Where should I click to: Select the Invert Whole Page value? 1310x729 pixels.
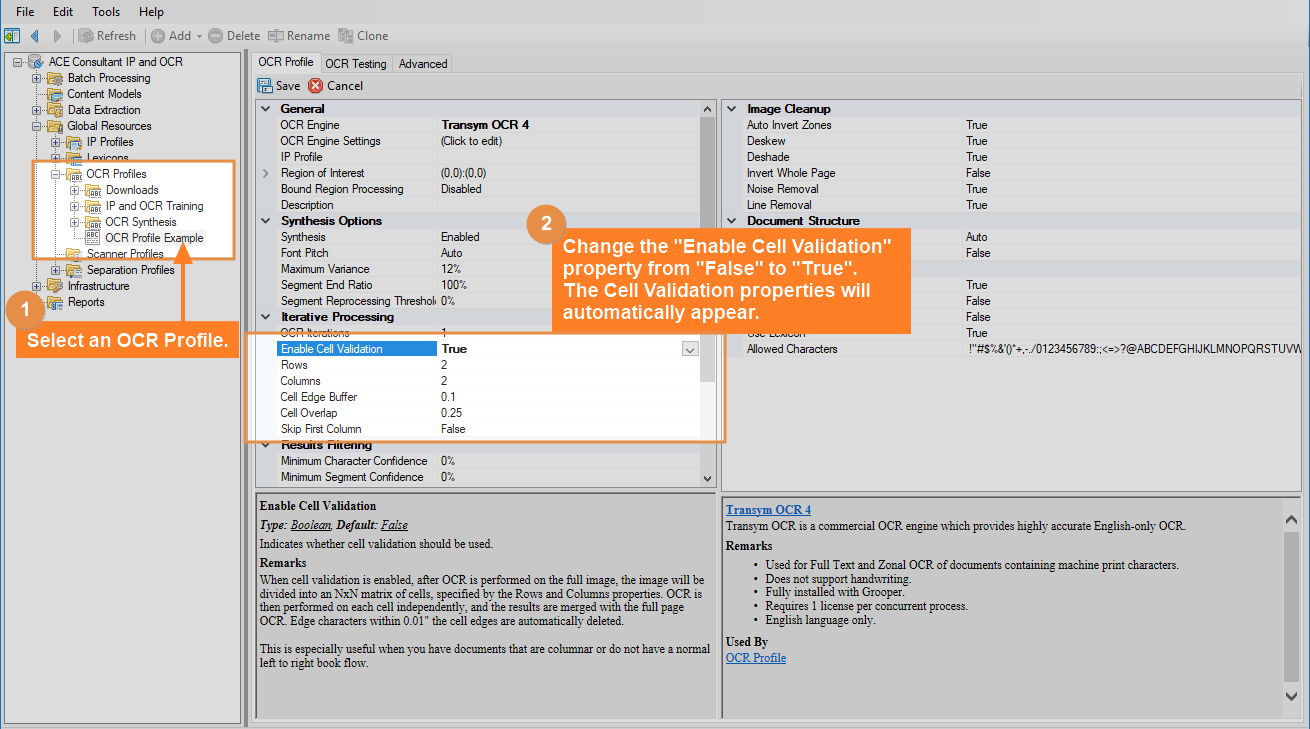(x=978, y=173)
